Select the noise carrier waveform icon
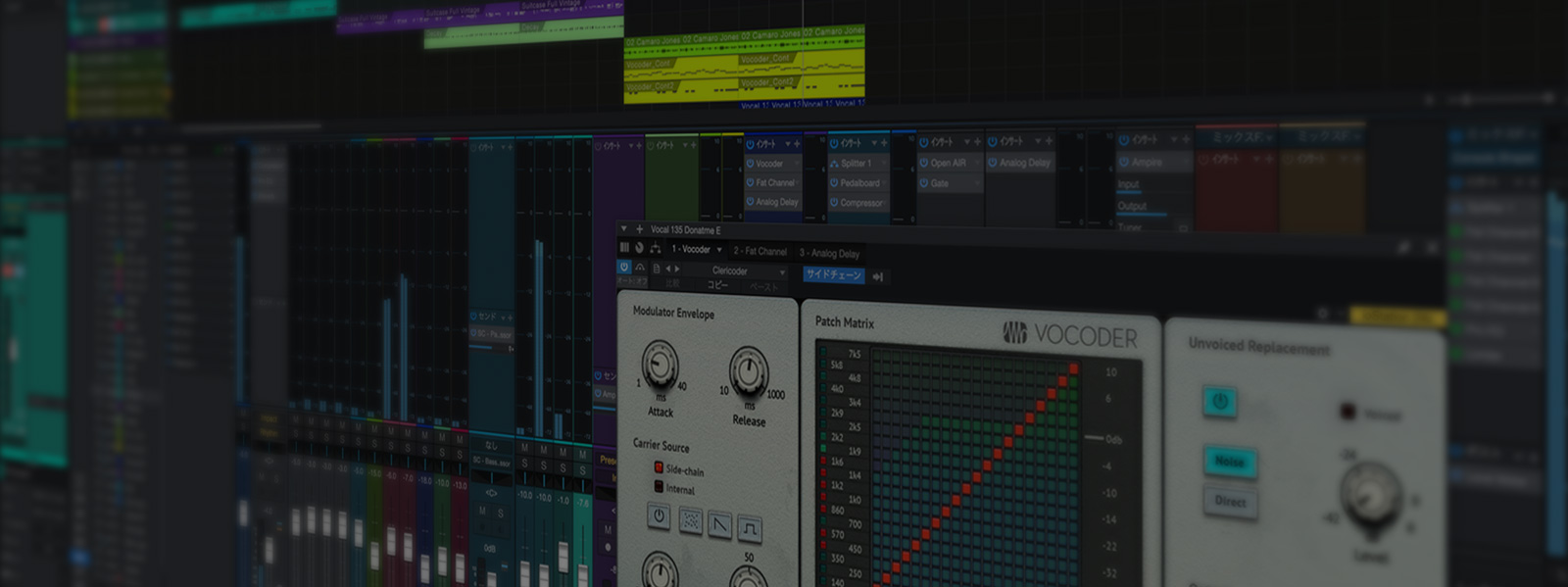 pos(691,521)
